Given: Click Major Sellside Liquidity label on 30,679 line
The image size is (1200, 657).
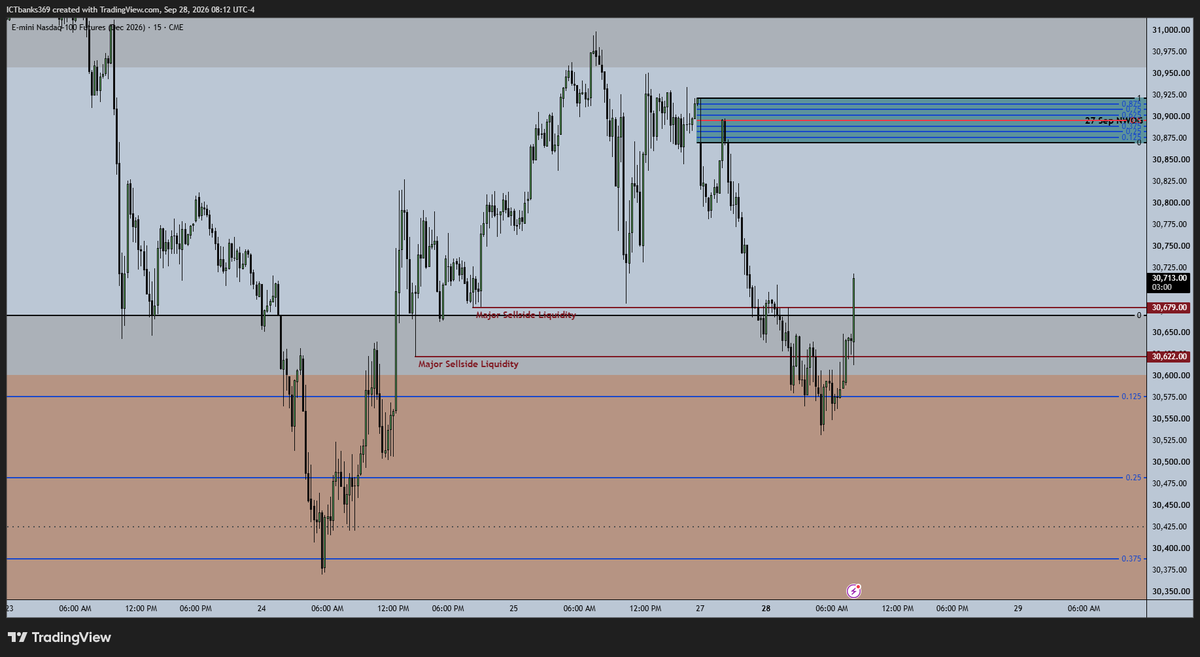Looking at the screenshot, I should click(x=525, y=314).
